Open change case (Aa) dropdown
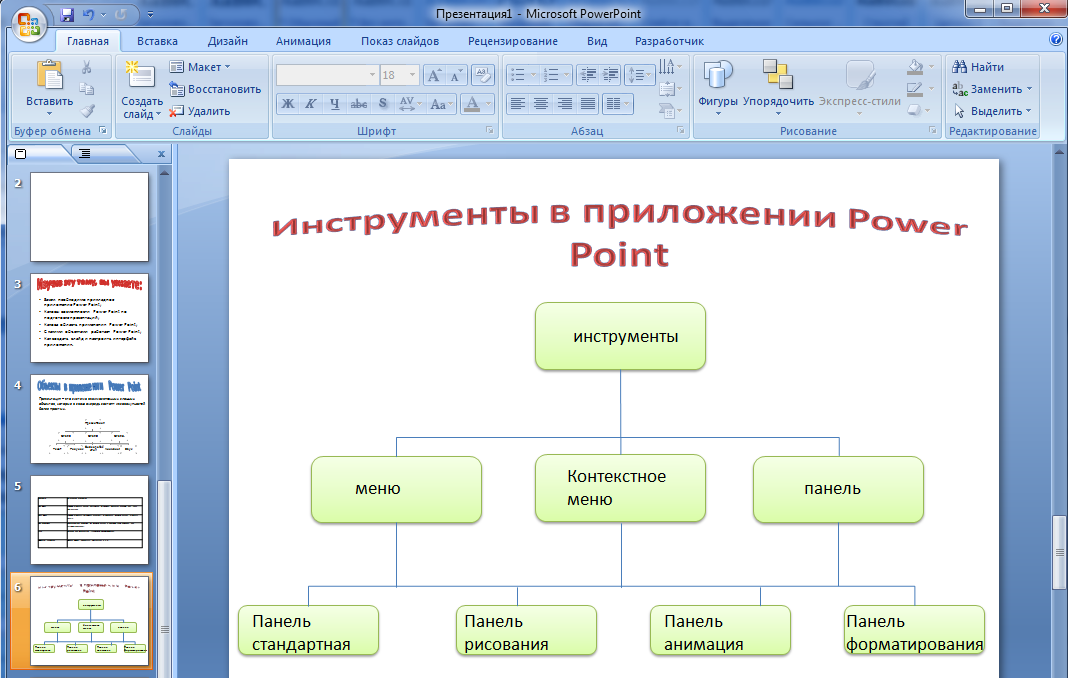Image resolution: width=1068 pixels, height=678 pixels. tap(441, 104)
